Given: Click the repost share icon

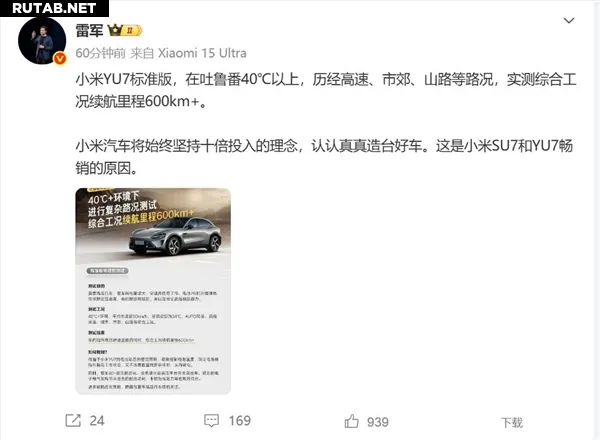Looking at the screenshot, I should (x=73, y=420).
